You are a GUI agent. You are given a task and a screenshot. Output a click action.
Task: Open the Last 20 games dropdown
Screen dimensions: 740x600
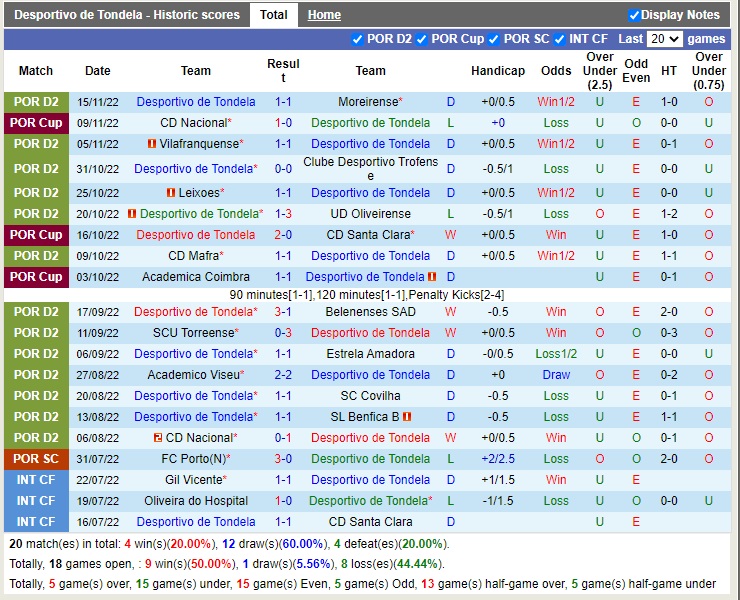pos(663,39)
